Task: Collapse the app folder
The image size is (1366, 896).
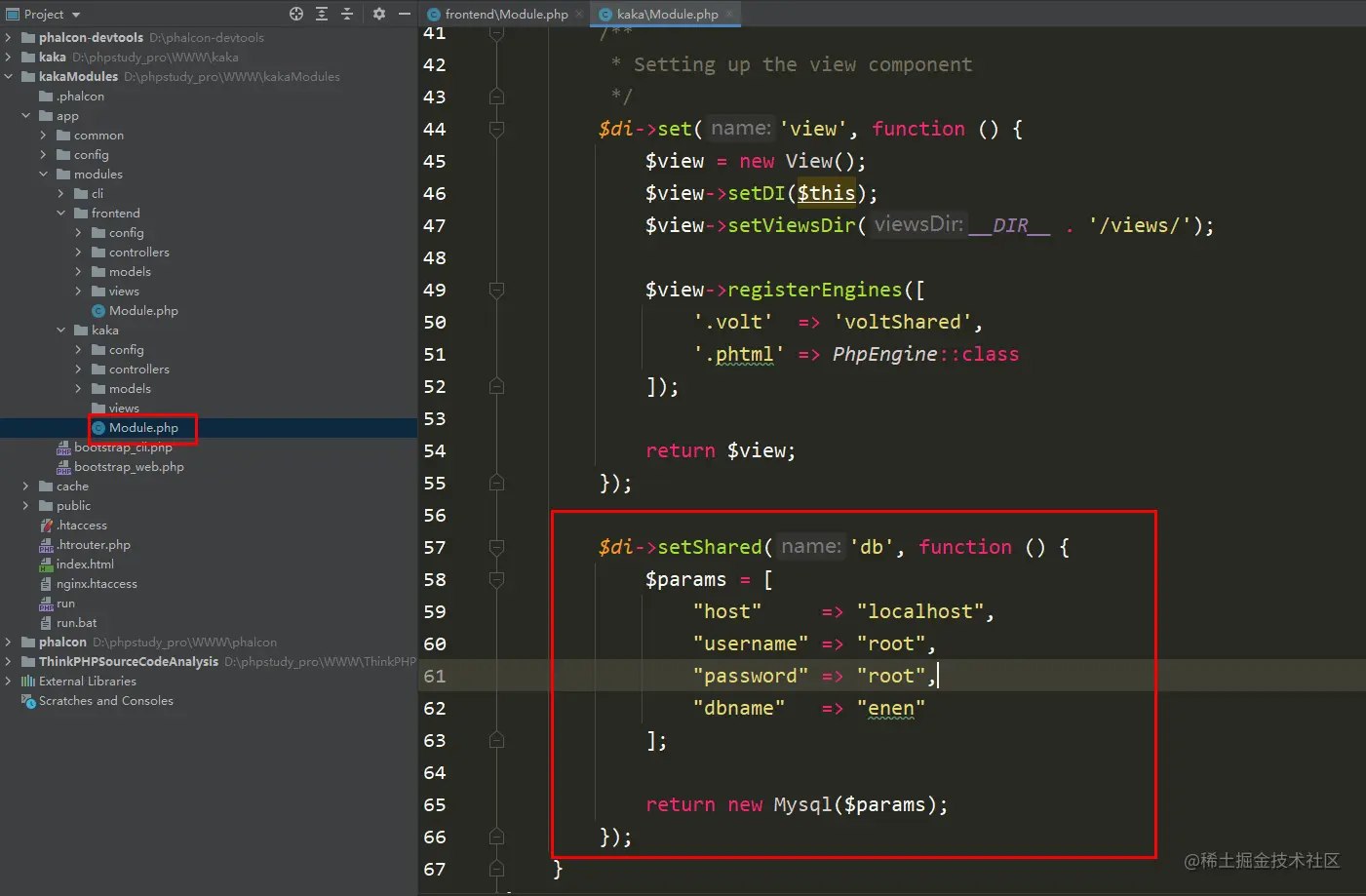Action: 26,116
